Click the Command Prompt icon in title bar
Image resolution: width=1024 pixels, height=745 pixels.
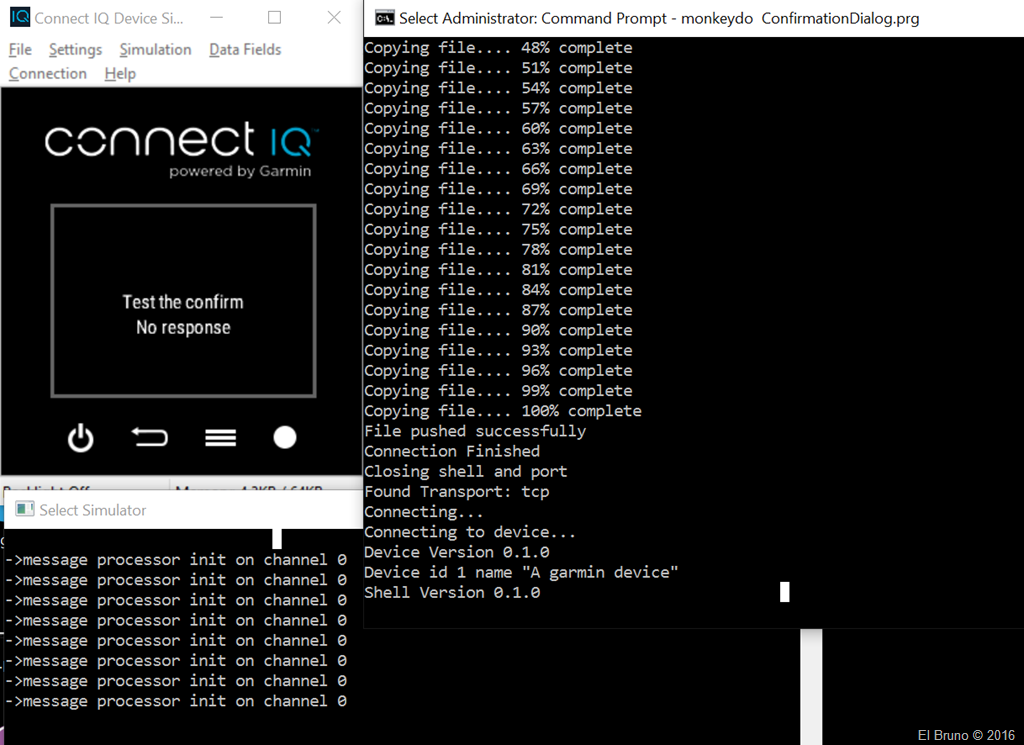pyautogui.click(x=382, y=18)
